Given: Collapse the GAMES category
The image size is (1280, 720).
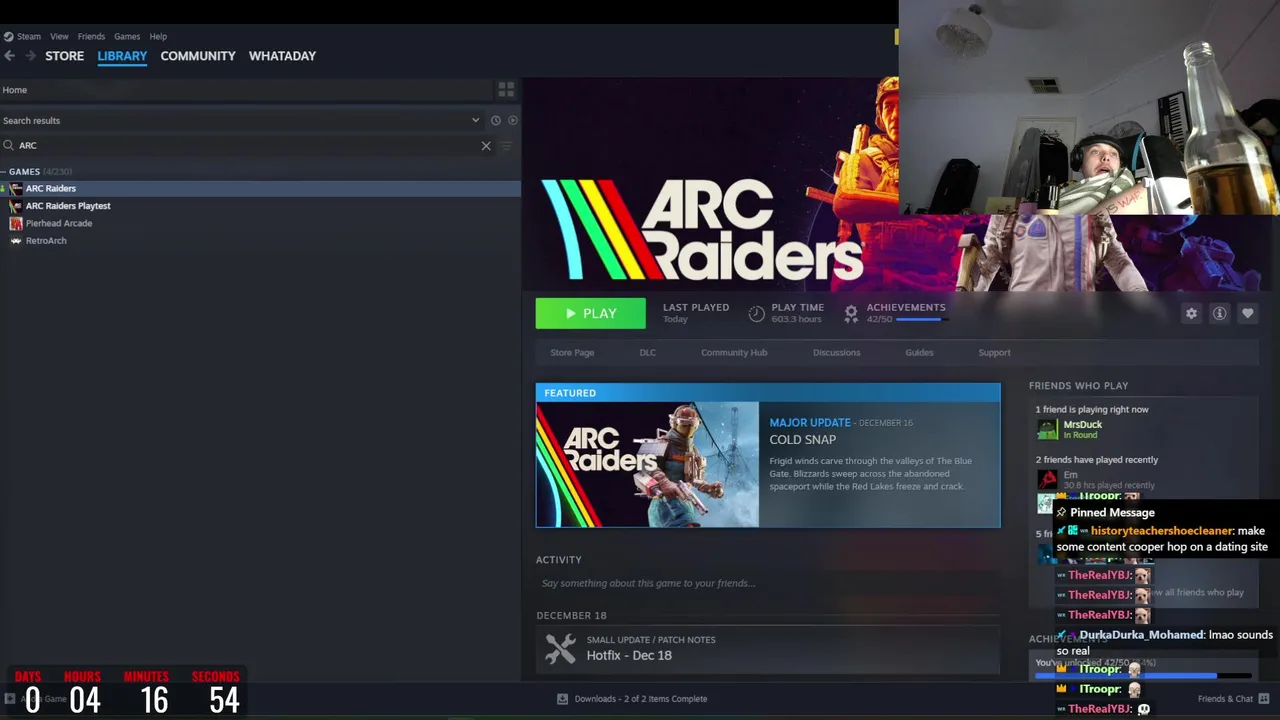Looking at the screenshot, I should coord(3,172).
